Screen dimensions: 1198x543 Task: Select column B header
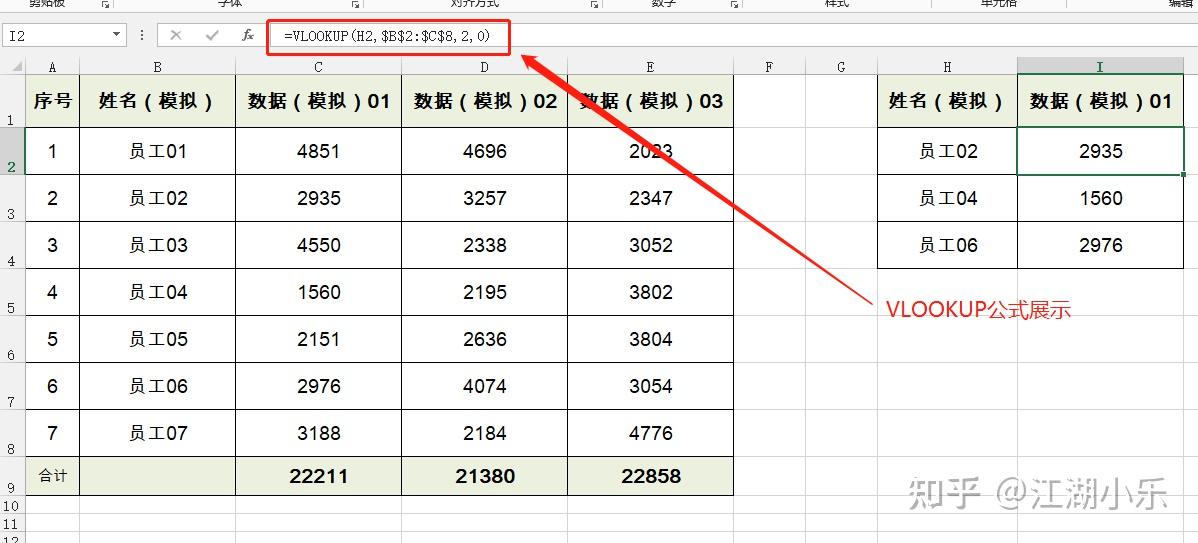[x=157, y=67]
